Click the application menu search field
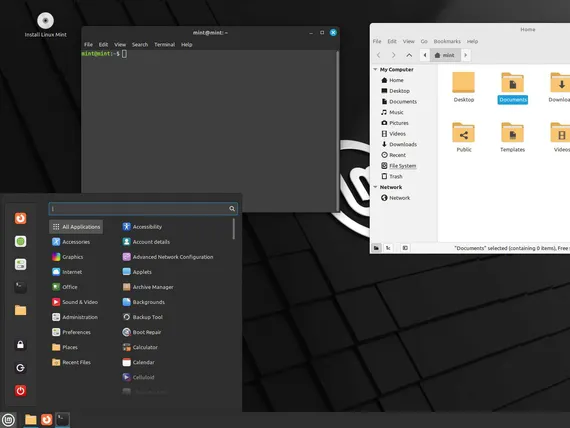Viewport: 570px width, 428px height. (x=143, y=208)
